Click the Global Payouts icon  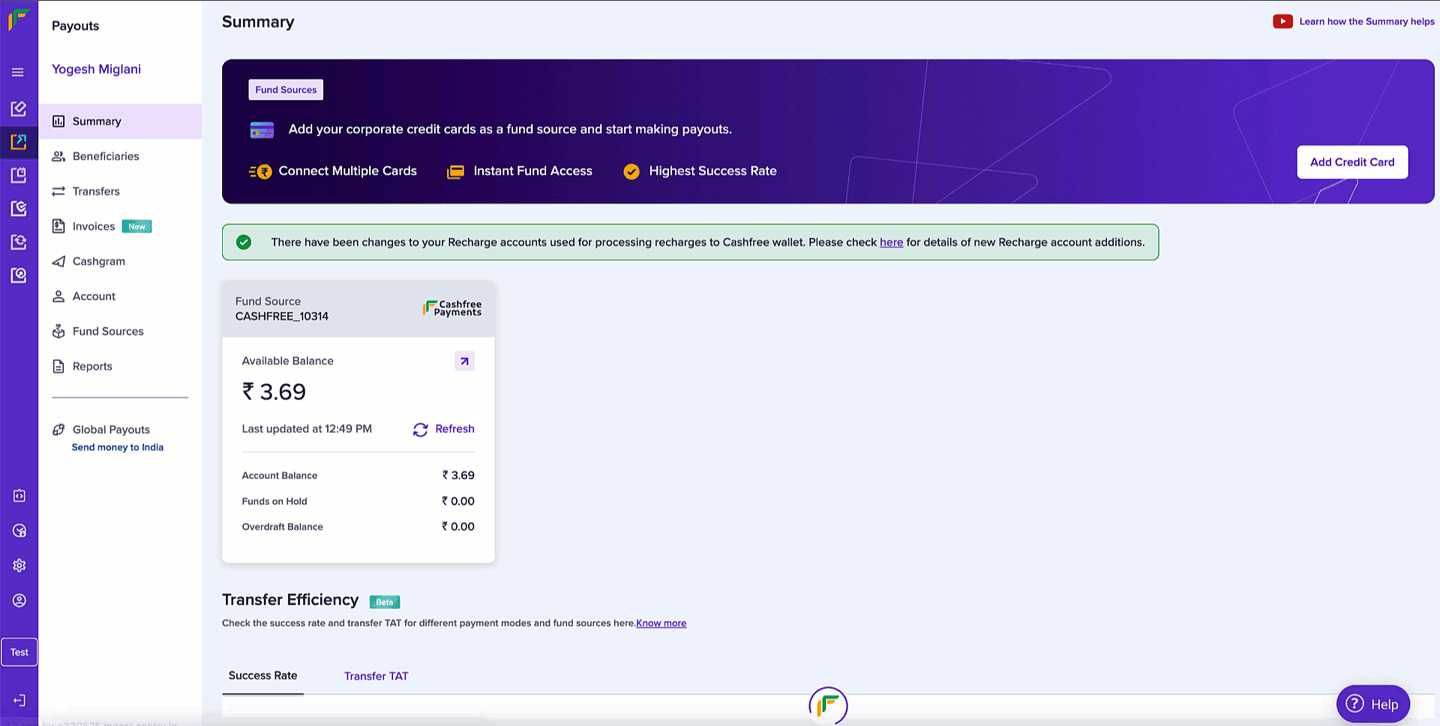coord(58,429)
